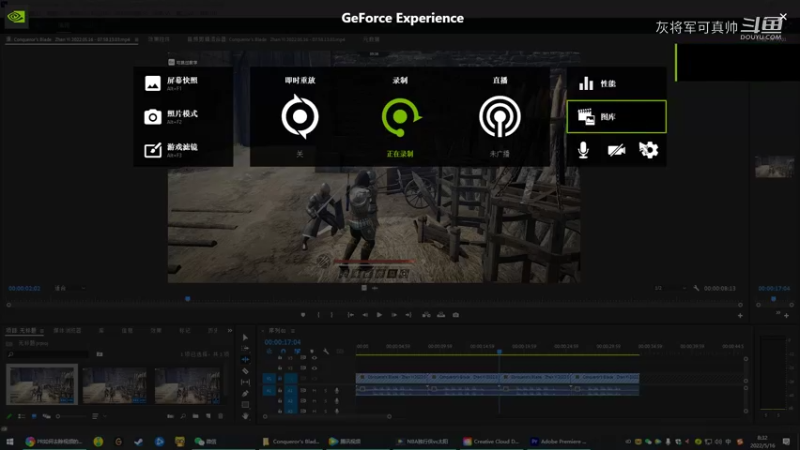Step forward one frame in source monitor

(394, 315)
